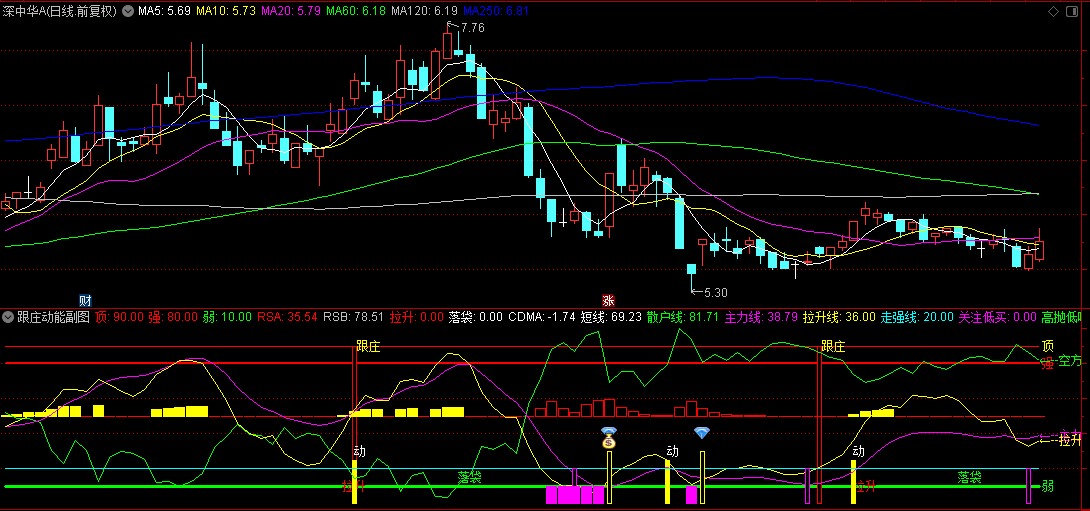This screenshot has width=1090, height=511.
Task: Select the 散户线: 81.71 value
Action: (683, 317)
